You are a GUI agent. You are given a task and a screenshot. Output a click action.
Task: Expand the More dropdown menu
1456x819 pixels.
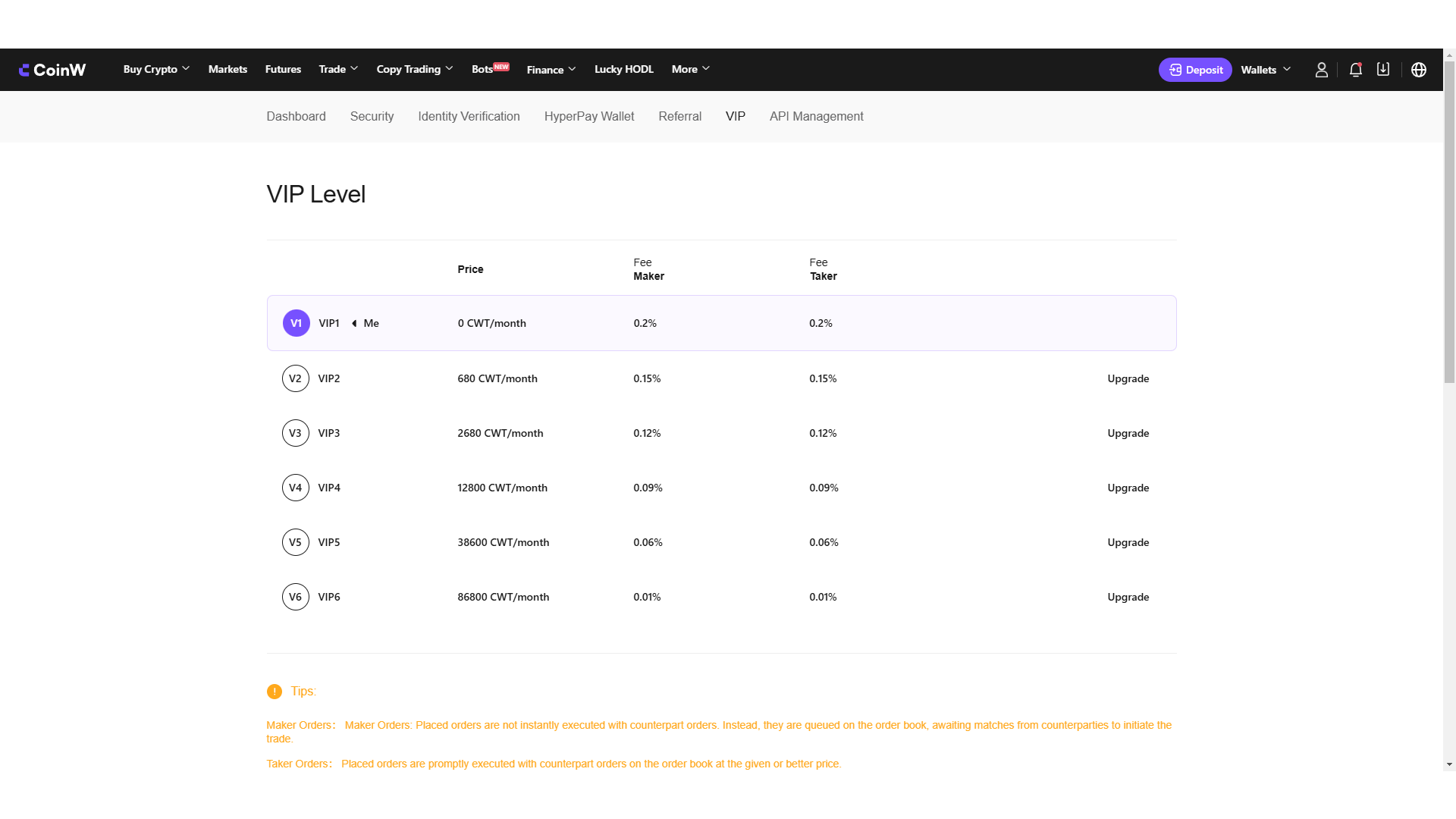pos(691,69)
